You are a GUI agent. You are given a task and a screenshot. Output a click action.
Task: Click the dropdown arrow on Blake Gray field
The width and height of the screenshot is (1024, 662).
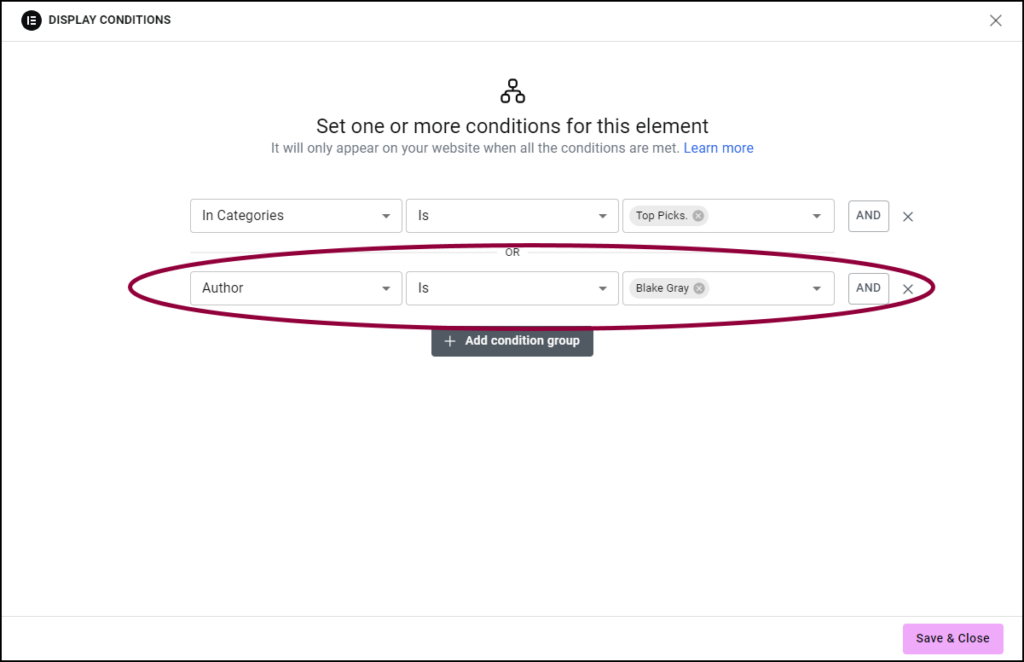tap(816, 288)
